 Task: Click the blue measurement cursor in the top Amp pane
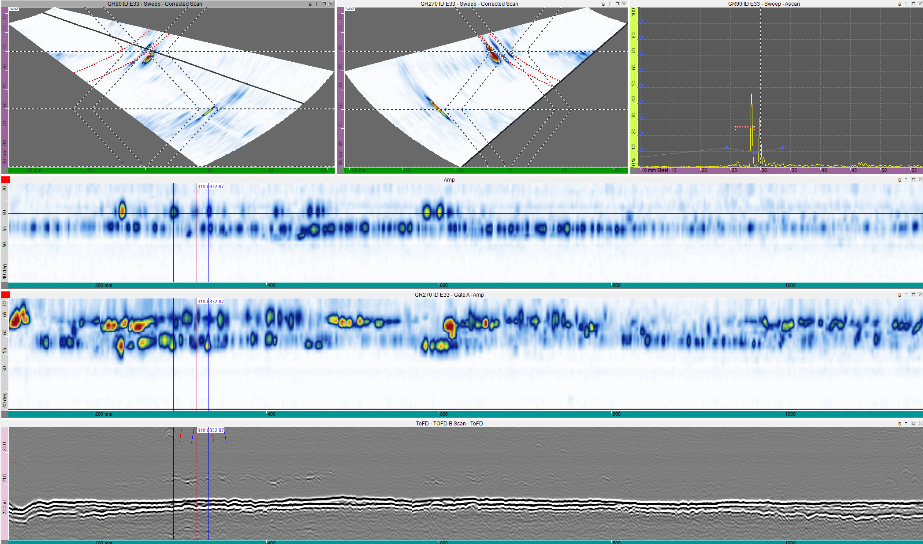208,235
